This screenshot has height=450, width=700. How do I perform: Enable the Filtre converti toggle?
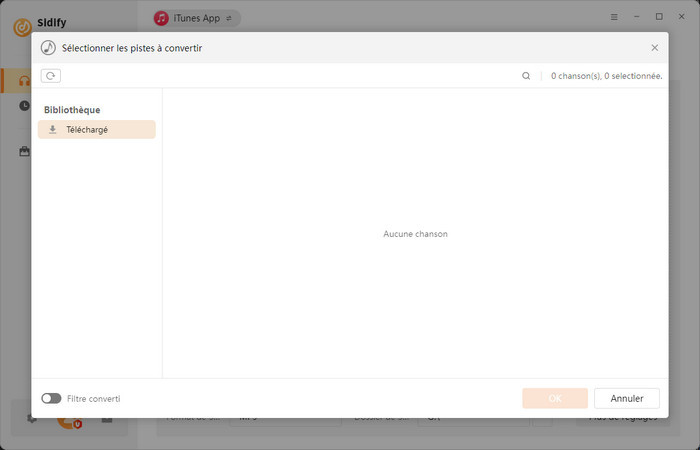click(x=51, y=398)
